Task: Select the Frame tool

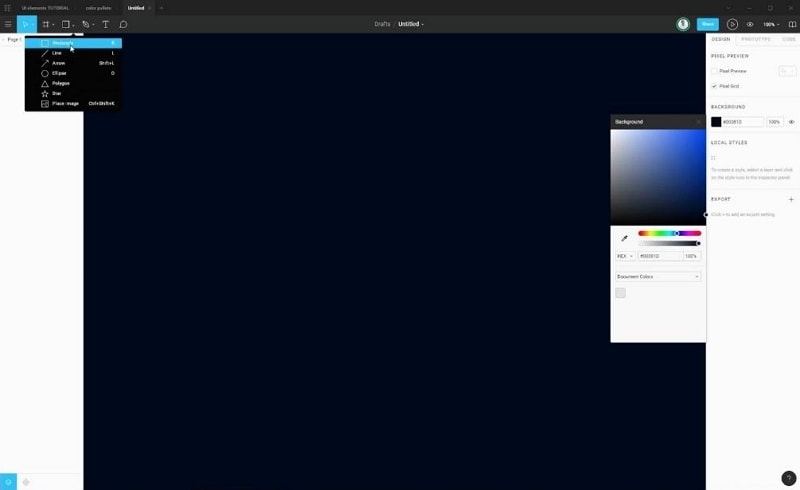Action: (x=45, y=24)
